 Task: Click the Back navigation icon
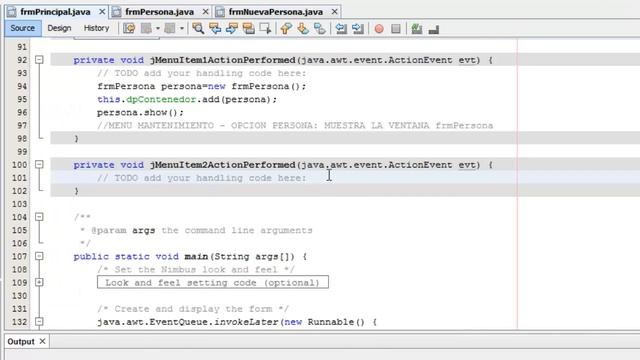coord(147,28)
